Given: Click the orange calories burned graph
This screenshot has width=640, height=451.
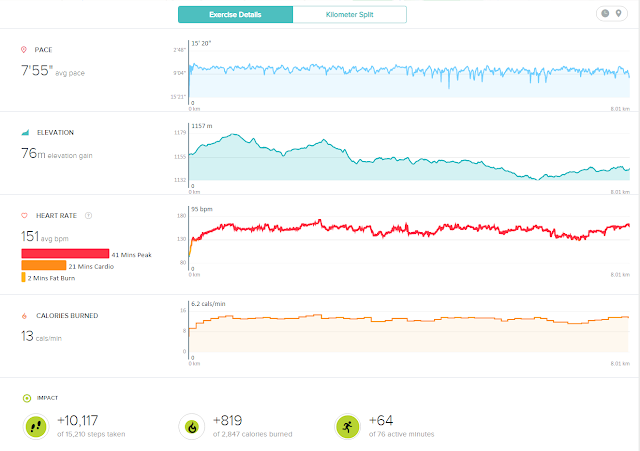Looking at the screenshot, I should click(408, 335).
